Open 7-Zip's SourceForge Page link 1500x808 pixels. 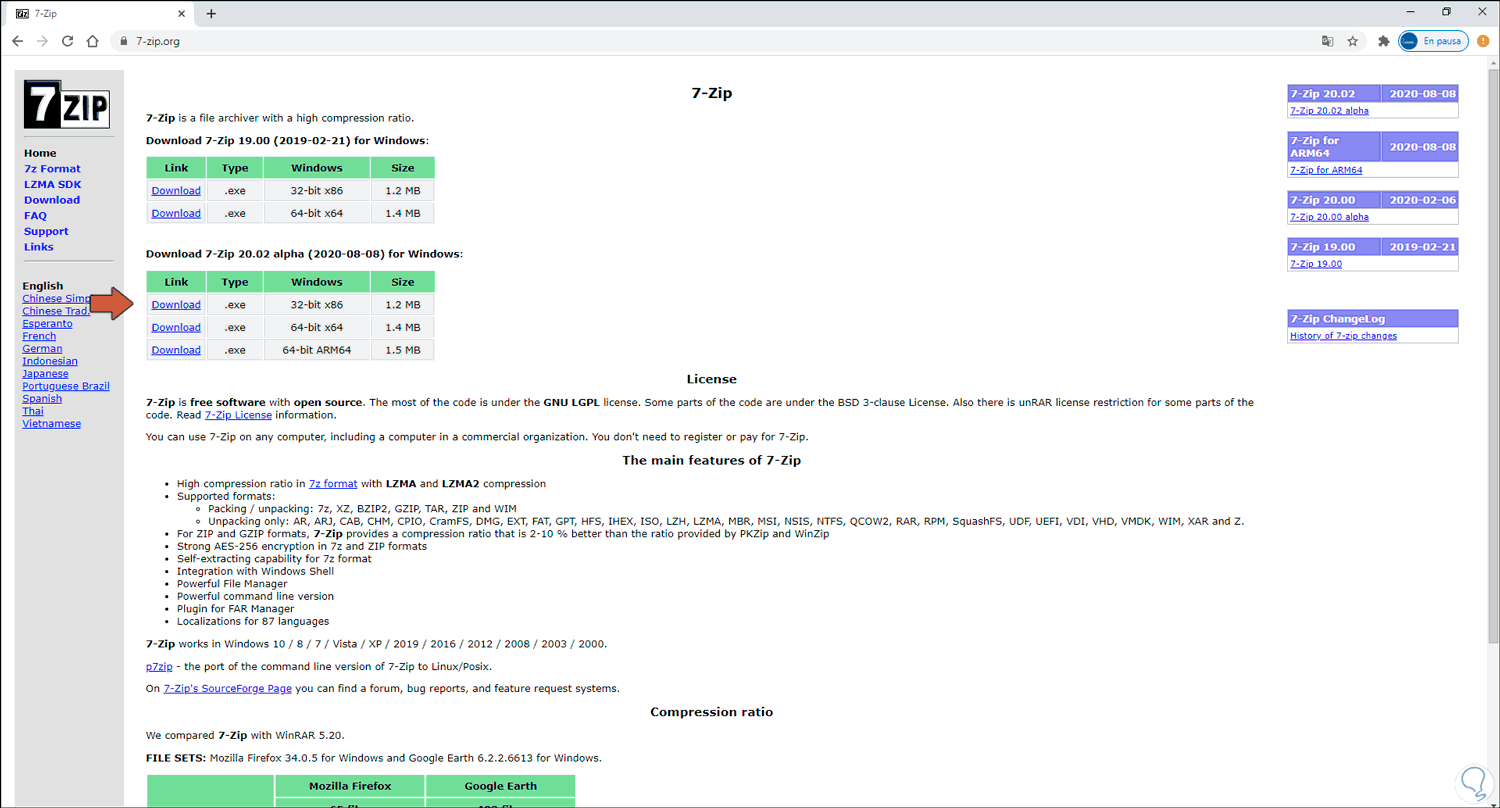pos(227,688)
